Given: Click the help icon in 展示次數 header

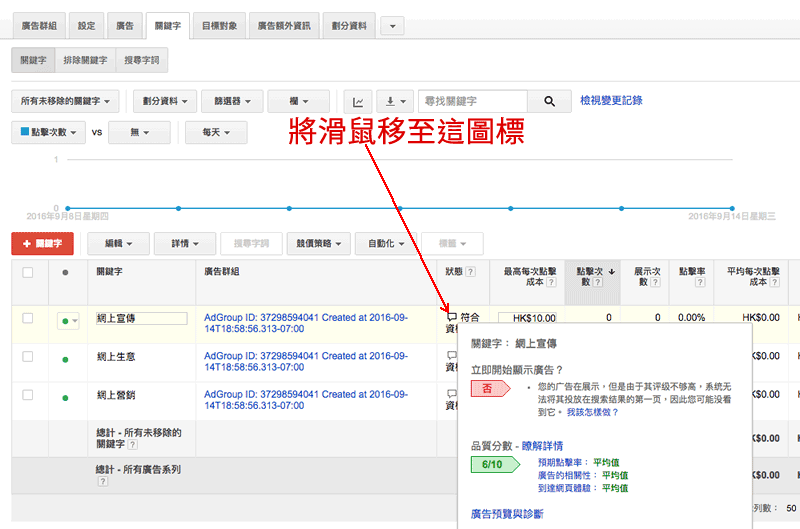Looking at the screenshot, I should (x=656, y=282).
